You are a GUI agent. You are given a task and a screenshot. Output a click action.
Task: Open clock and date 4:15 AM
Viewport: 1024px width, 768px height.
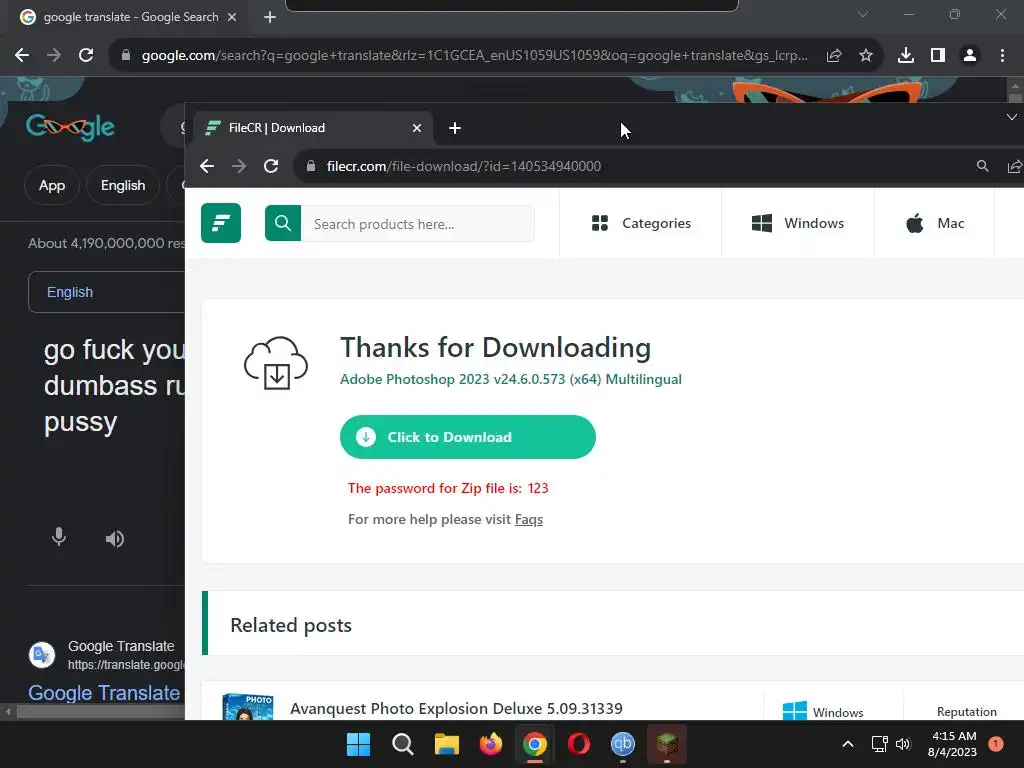point(953,744)
